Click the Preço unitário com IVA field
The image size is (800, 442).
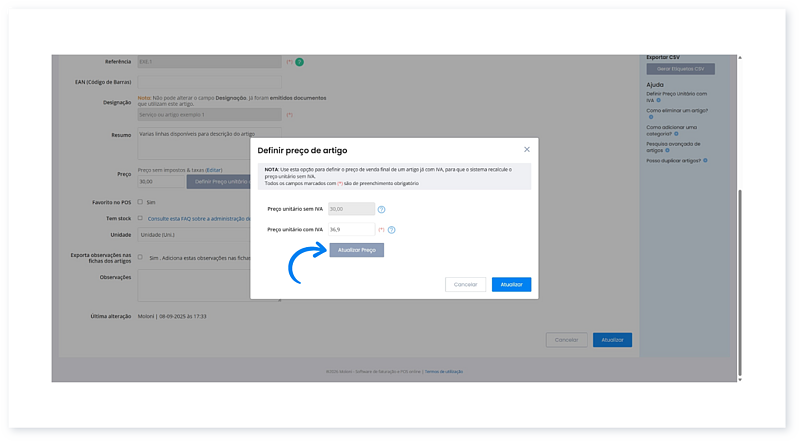point(351,230)
